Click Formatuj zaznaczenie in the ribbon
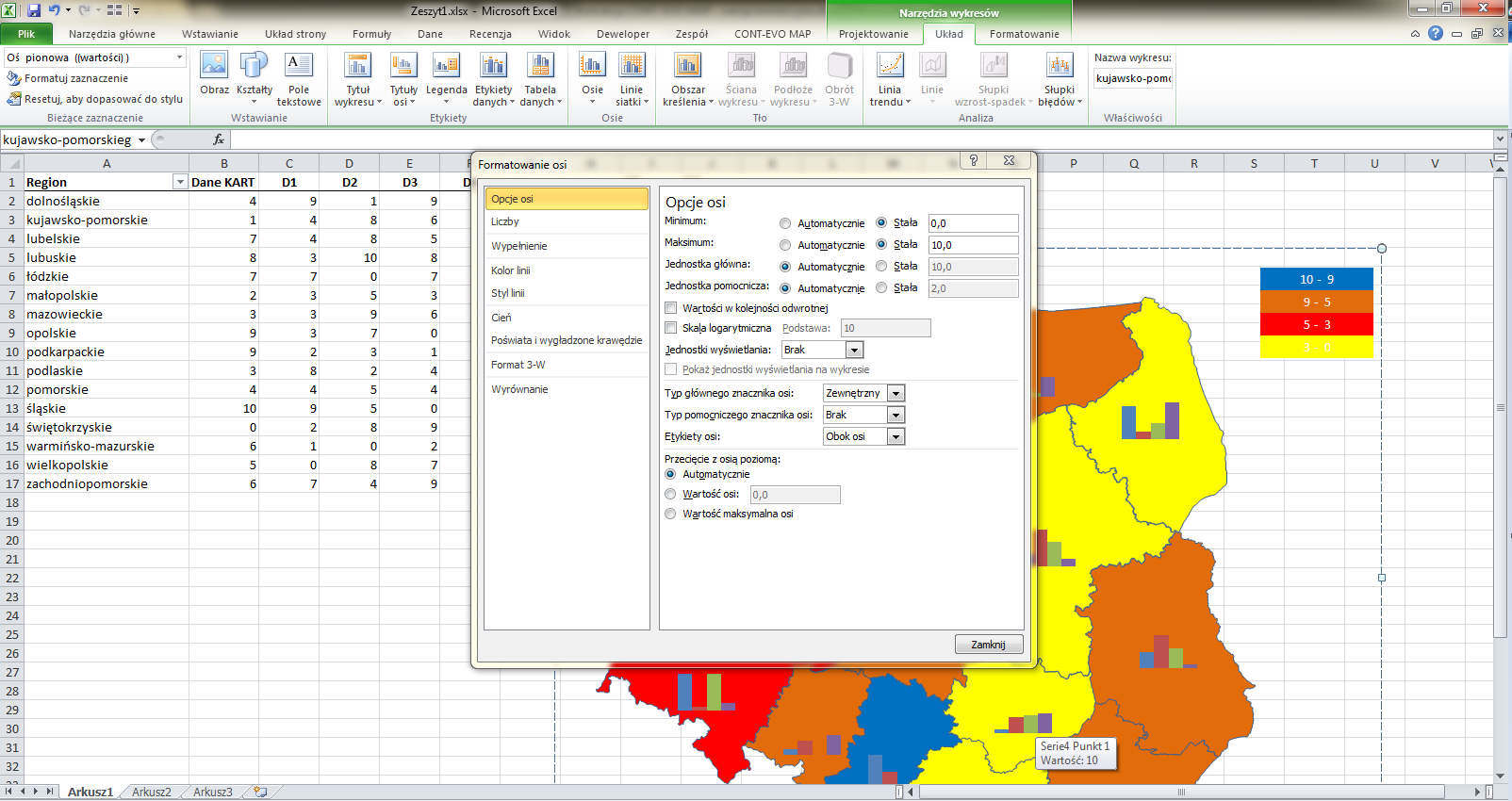 click(67, 78)
